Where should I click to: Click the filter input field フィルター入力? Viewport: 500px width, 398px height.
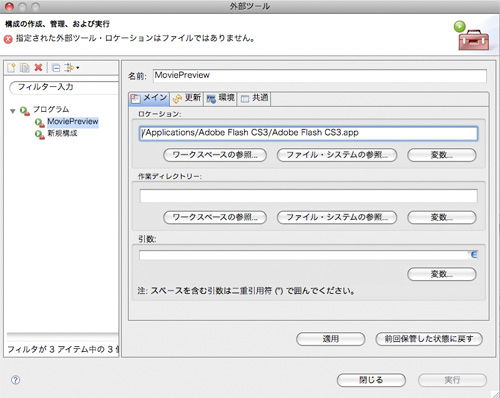(64, 87)
